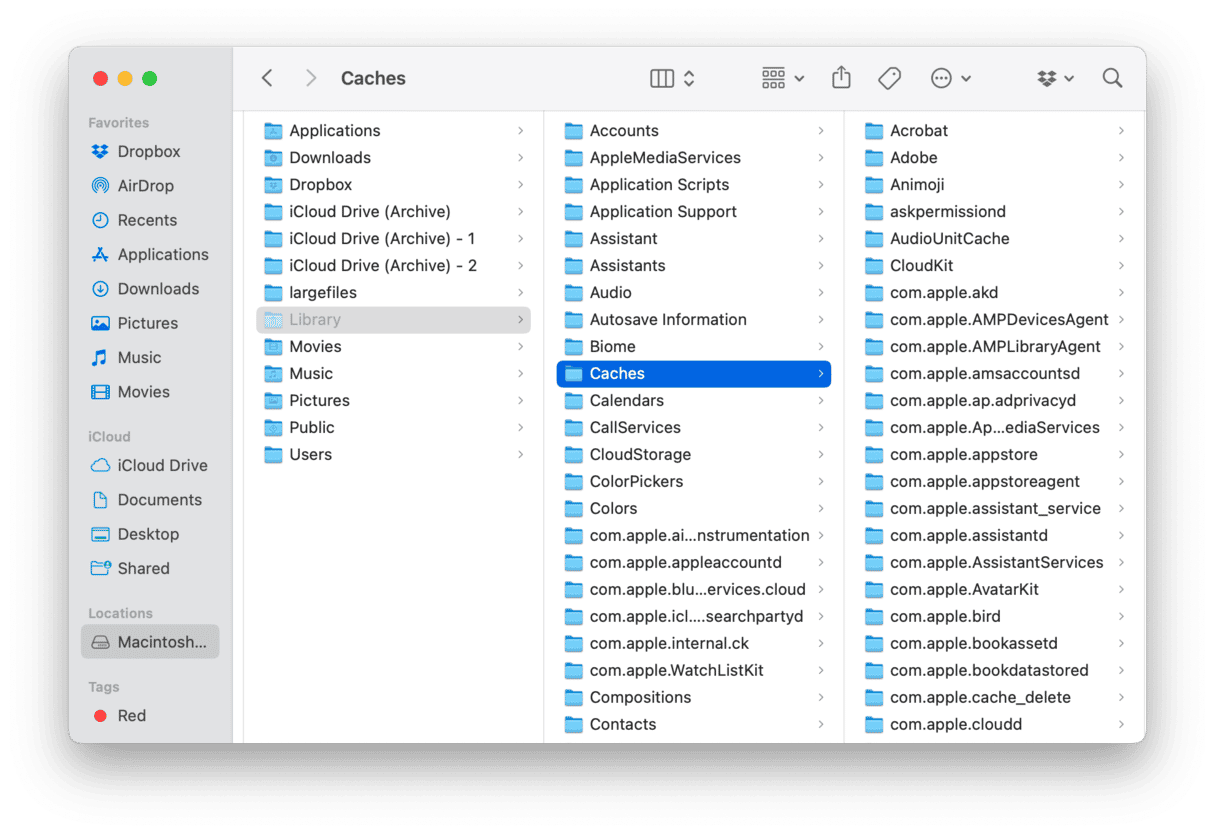Select the Application Scripts folder
Screen dimensions: 1215x834
694,185
